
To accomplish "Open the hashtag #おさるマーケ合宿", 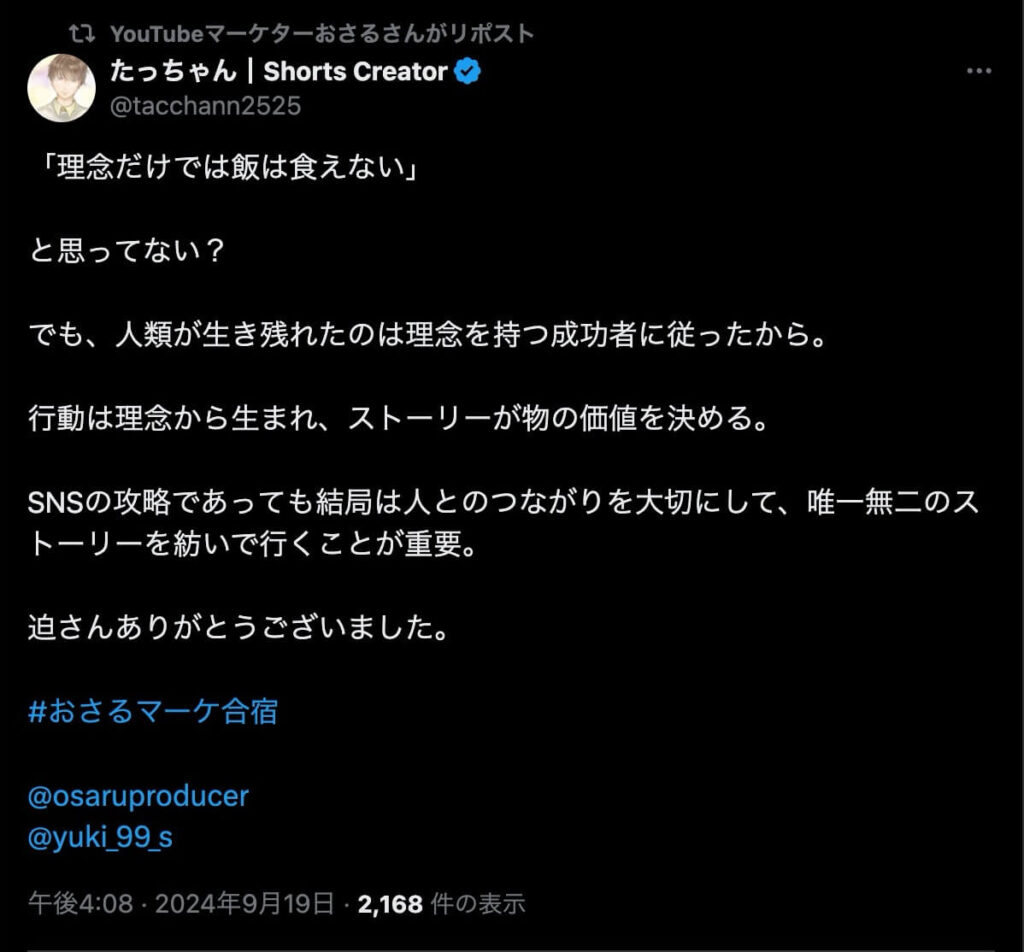I will (153, 711).
